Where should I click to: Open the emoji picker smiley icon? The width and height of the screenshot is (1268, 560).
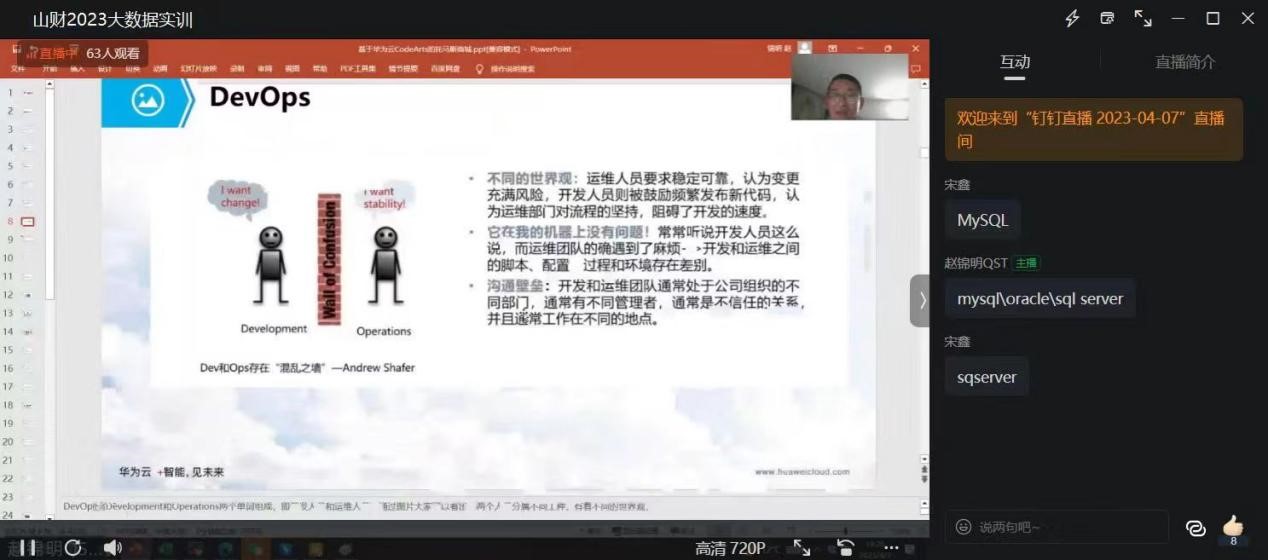tap(963, 527)
